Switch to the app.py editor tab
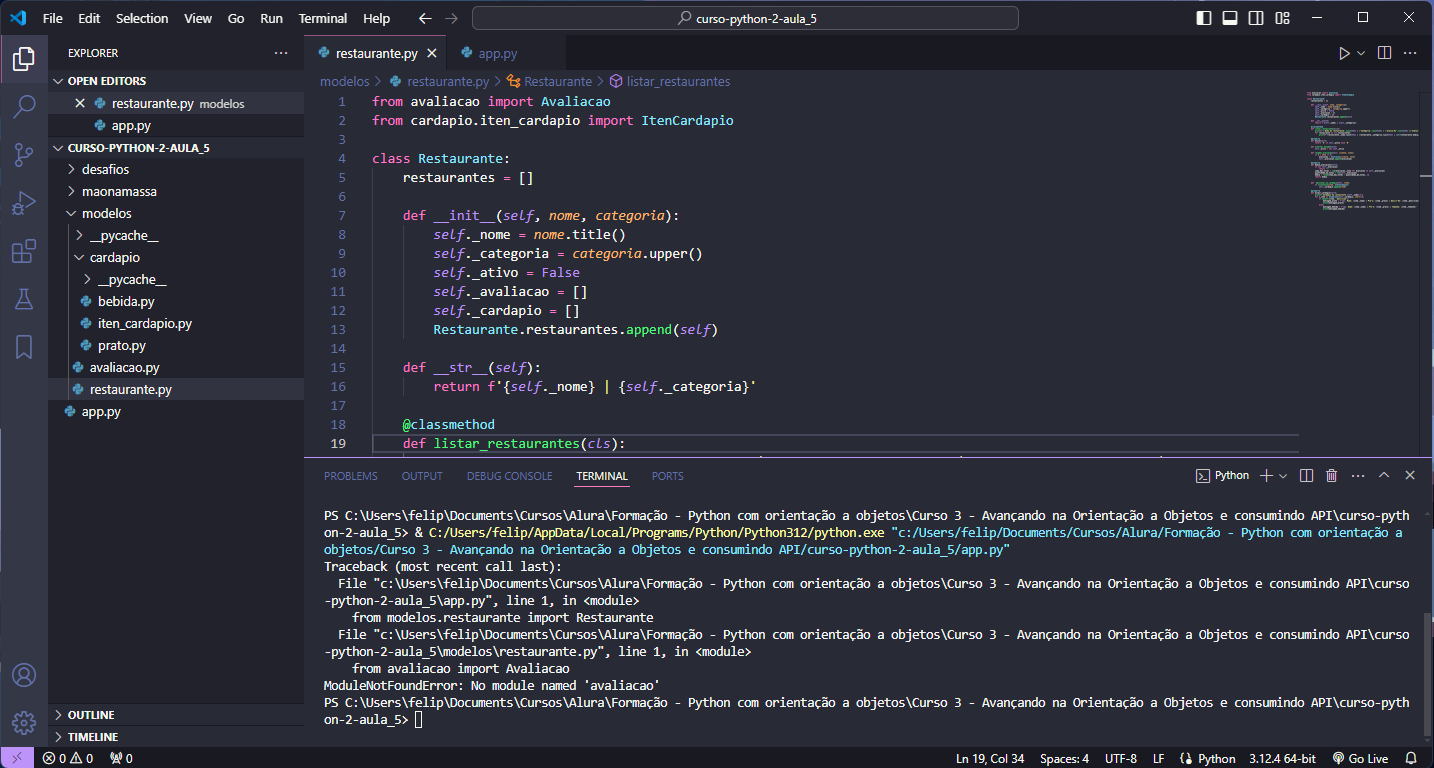The width and height of the screenshot is (1434, 768). (497, 54)
